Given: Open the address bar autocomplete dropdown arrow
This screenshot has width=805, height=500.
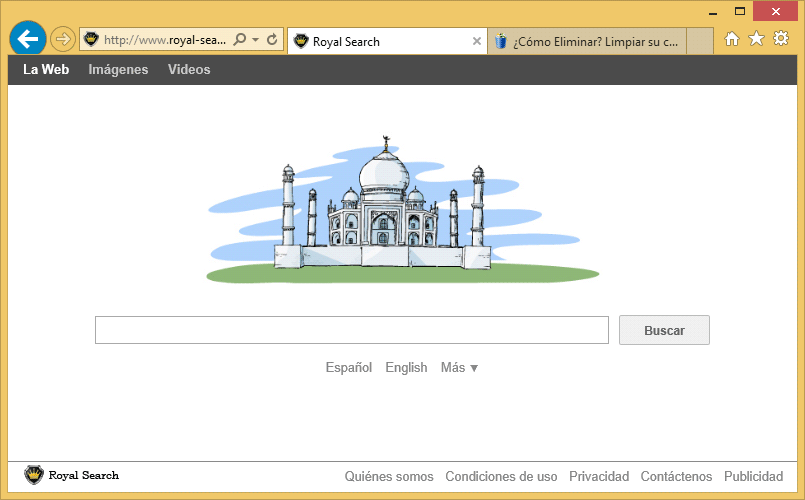Looking at the screenshot, I should [x=256, y=40].
